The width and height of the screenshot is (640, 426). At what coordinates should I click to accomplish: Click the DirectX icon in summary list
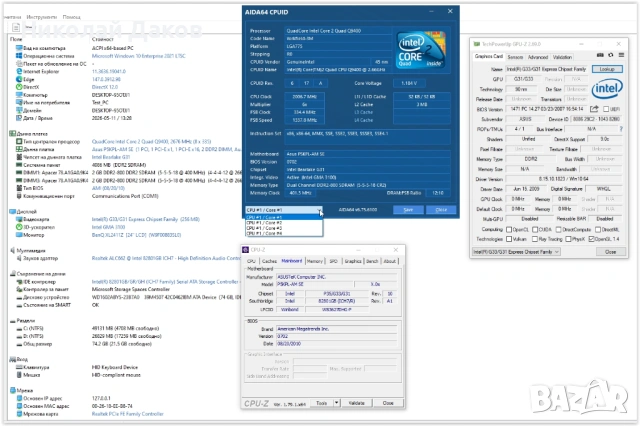19,87
